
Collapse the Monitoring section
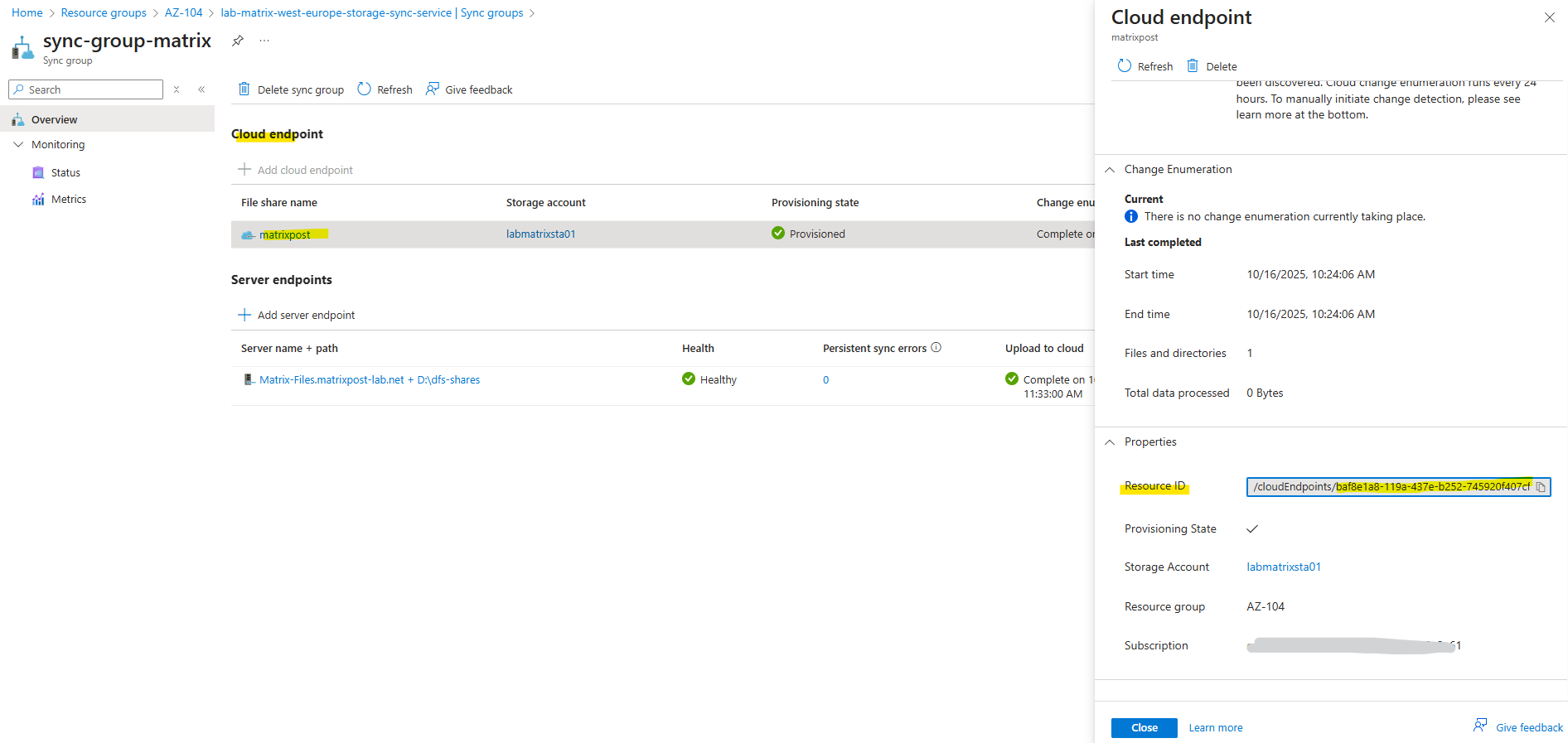tap(18, 144)
